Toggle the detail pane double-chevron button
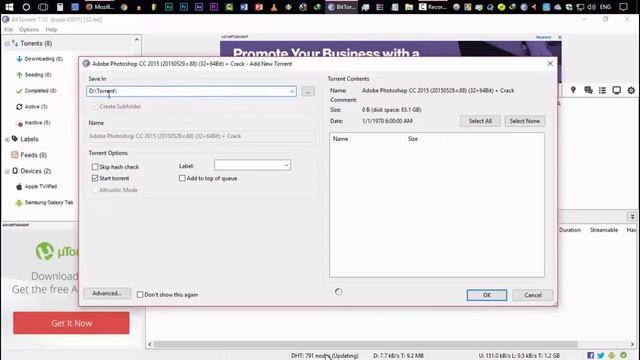Image resolution: width=640 pixels, height=360 pixels. click(x=632, y=217)
